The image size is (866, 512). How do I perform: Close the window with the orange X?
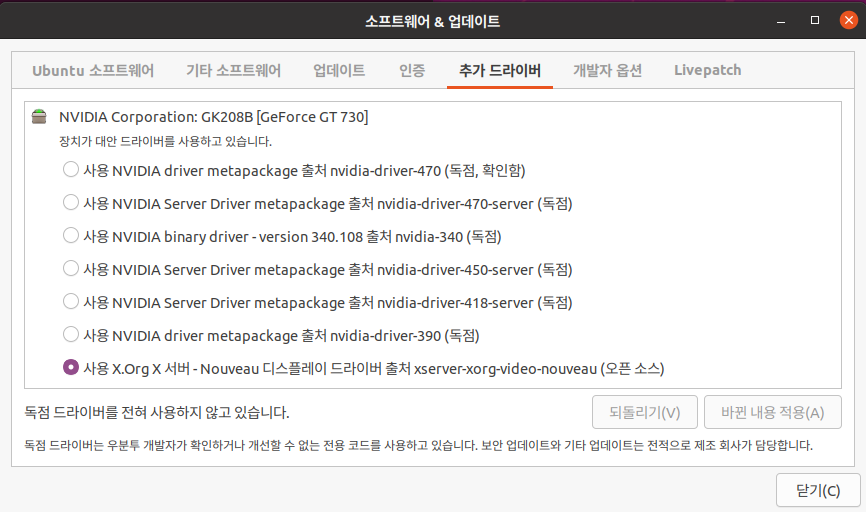point(848,20)
